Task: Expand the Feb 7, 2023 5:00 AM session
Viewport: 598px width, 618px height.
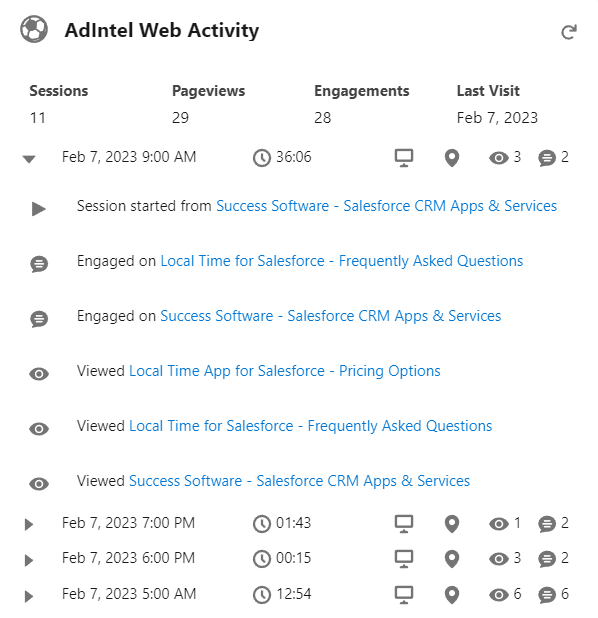Action: [29, 596]
